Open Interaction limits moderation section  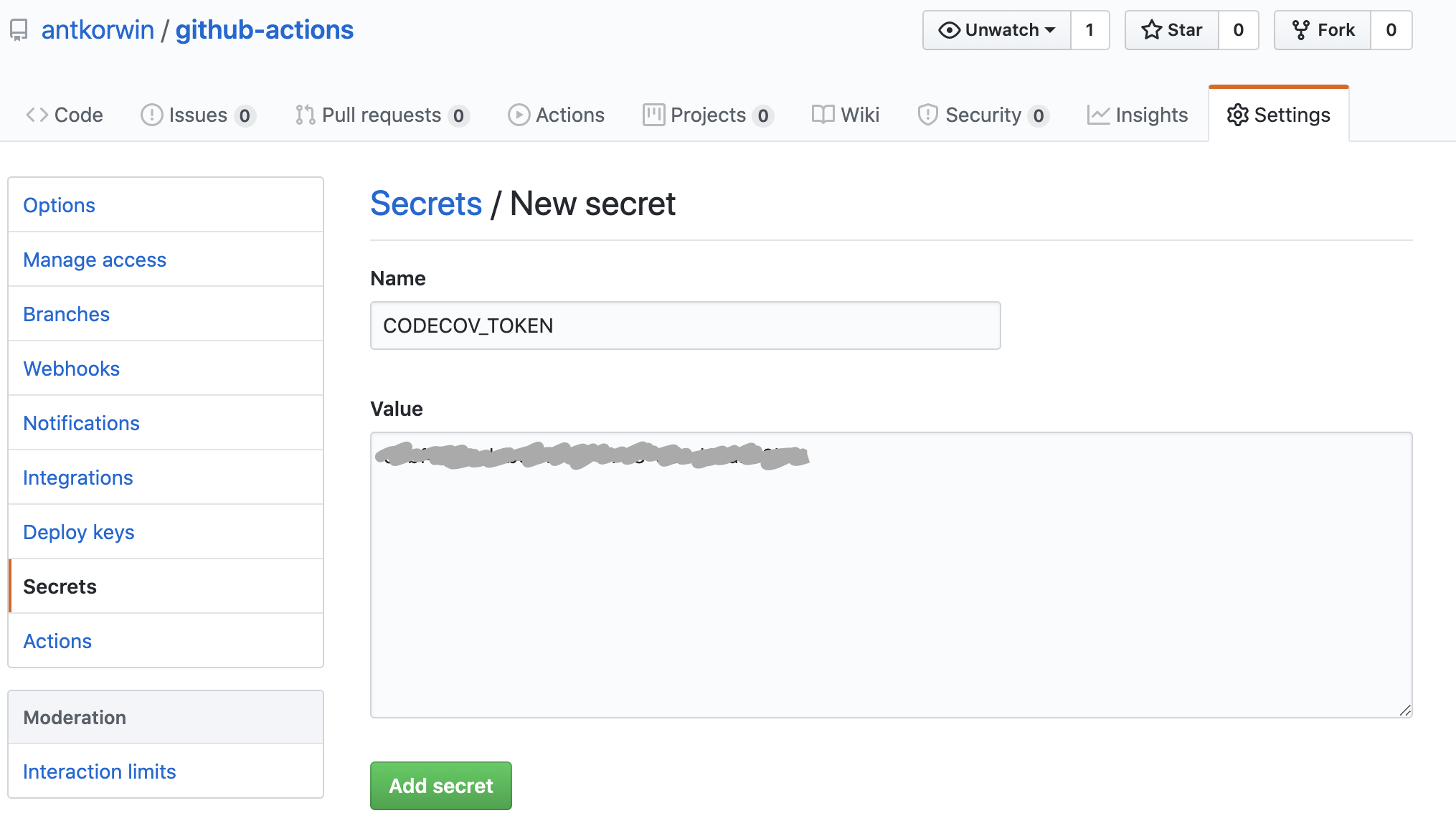[x=99, y=770]
